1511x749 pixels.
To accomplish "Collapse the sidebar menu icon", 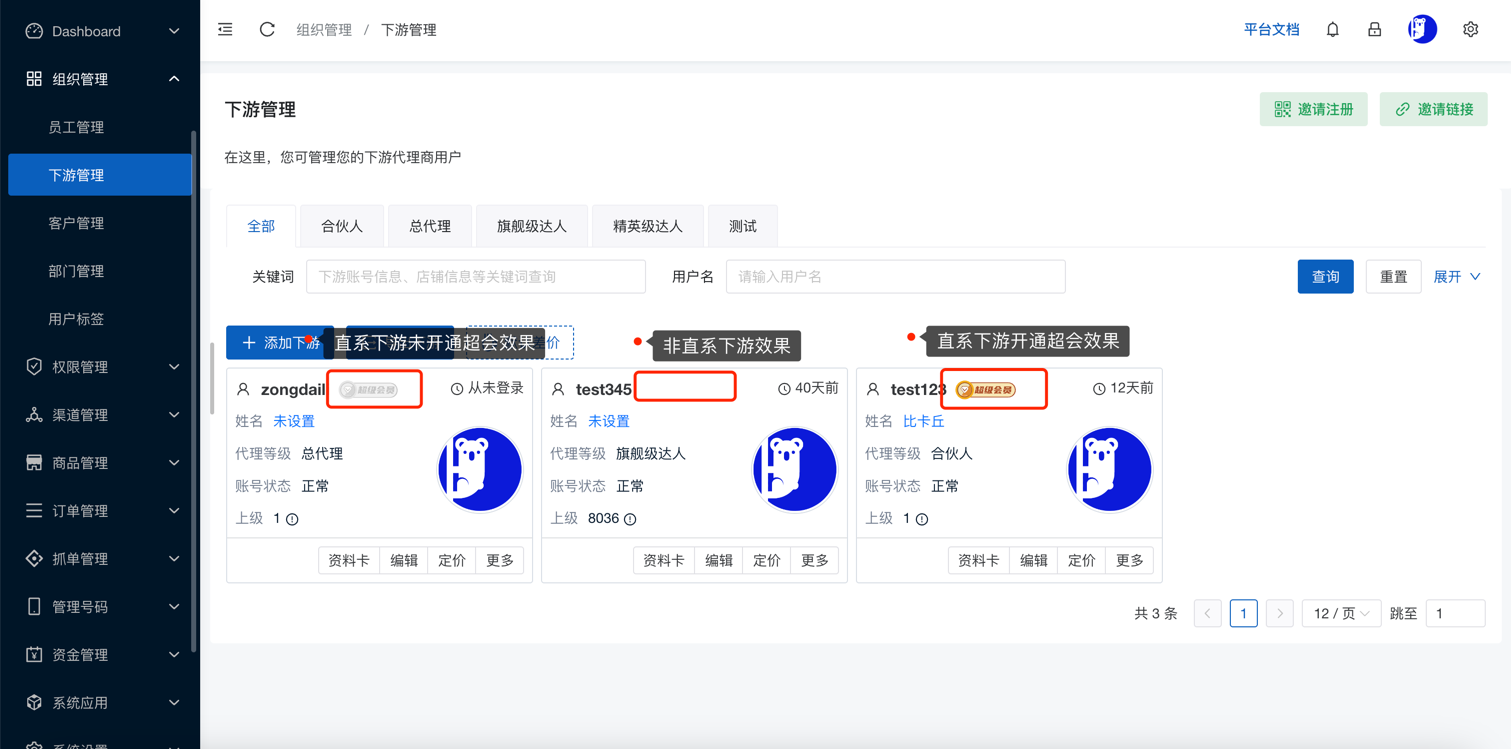I will point(225,30).
